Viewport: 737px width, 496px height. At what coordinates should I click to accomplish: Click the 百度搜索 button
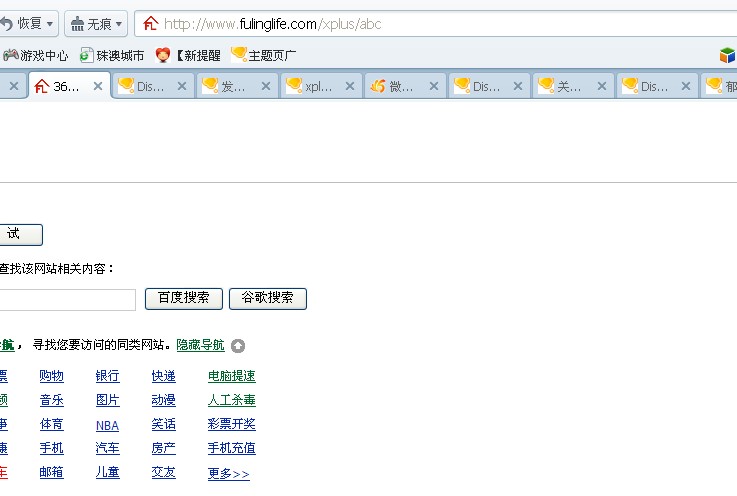coord(184,299)
